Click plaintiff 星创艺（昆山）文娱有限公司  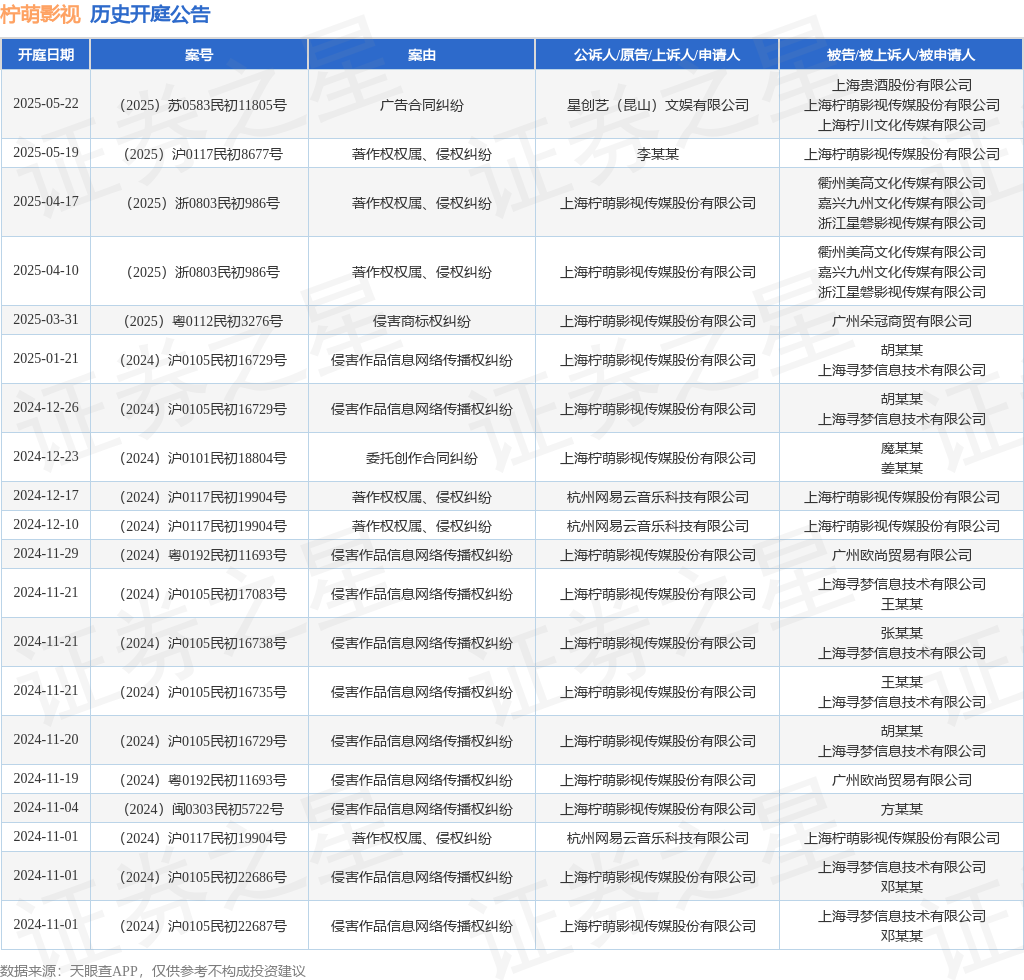[x=658, y=105]
